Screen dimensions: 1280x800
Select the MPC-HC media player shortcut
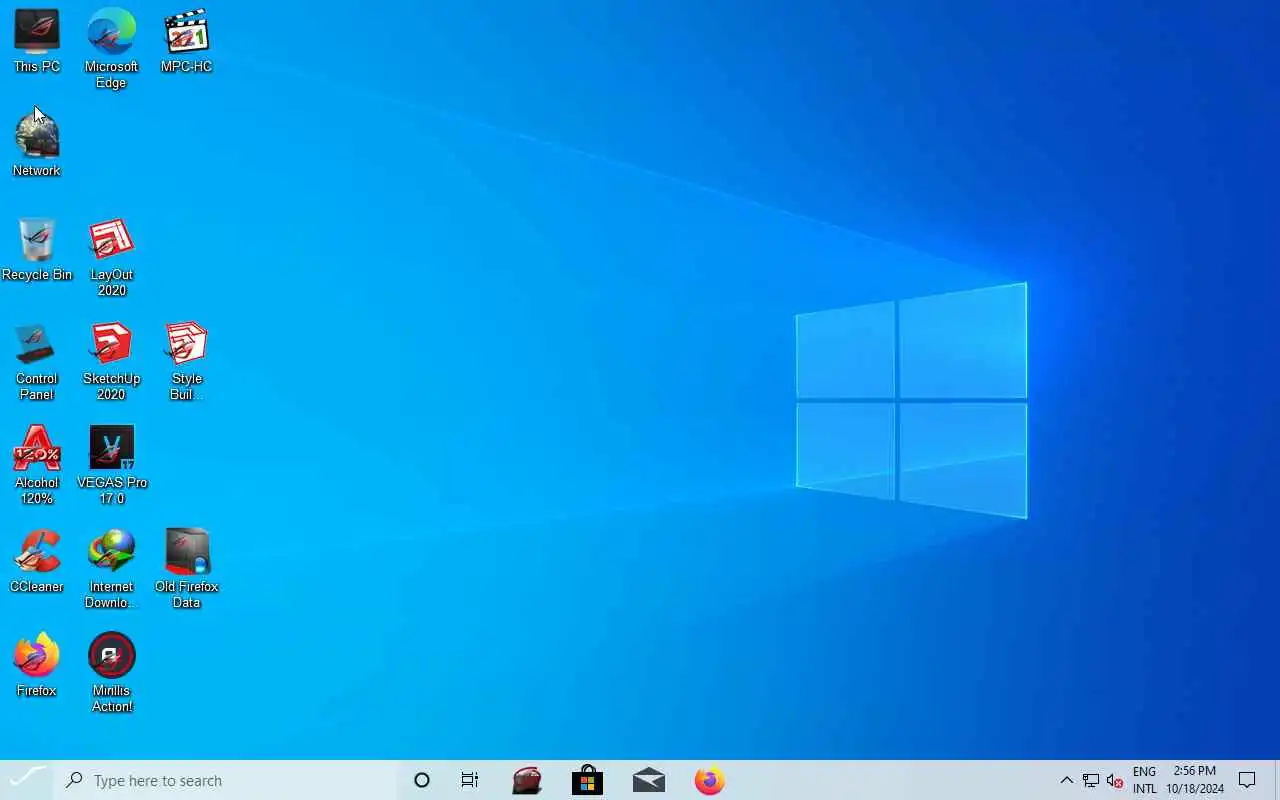(x=186, y=42)
